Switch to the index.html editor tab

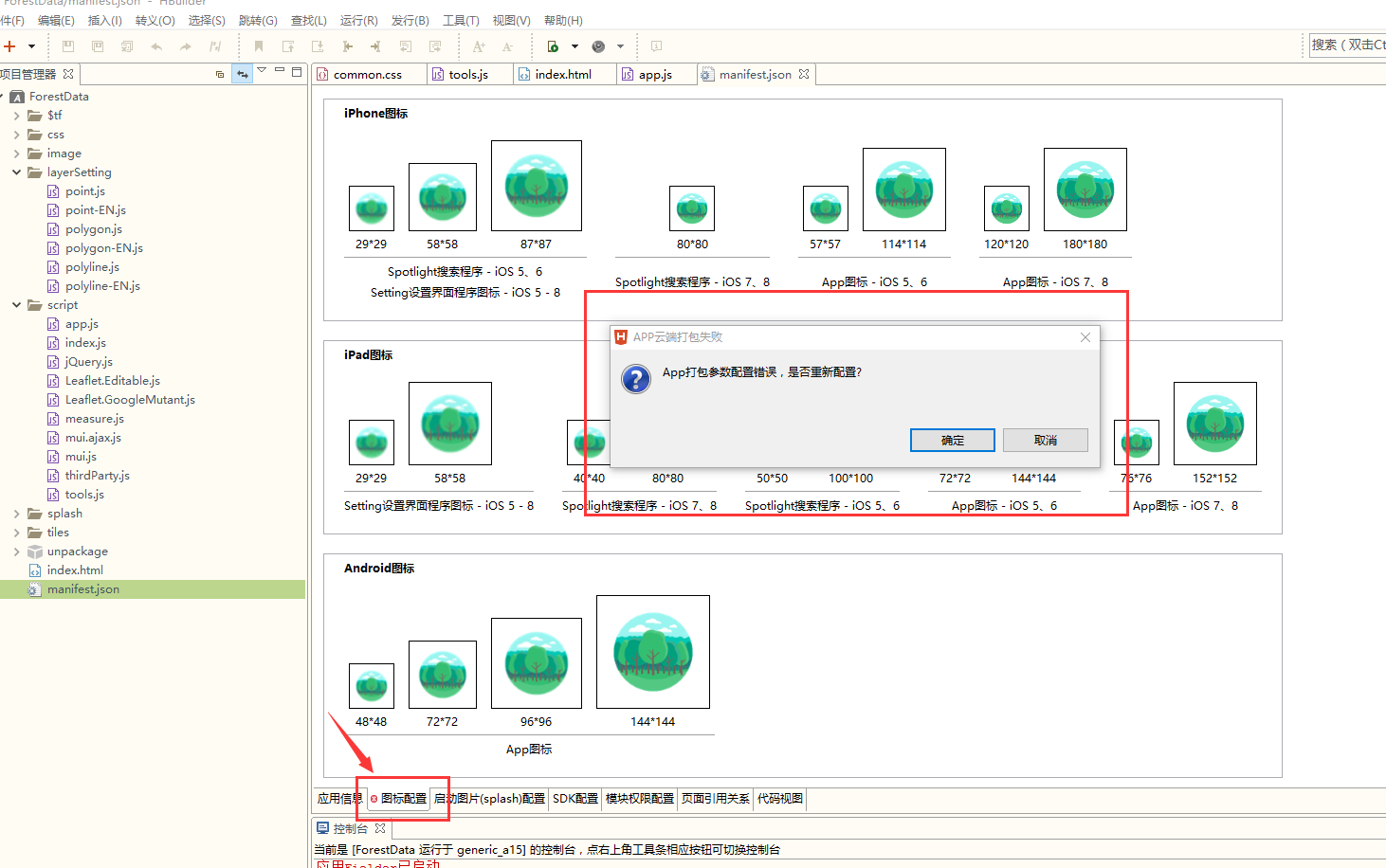point(563,75)
